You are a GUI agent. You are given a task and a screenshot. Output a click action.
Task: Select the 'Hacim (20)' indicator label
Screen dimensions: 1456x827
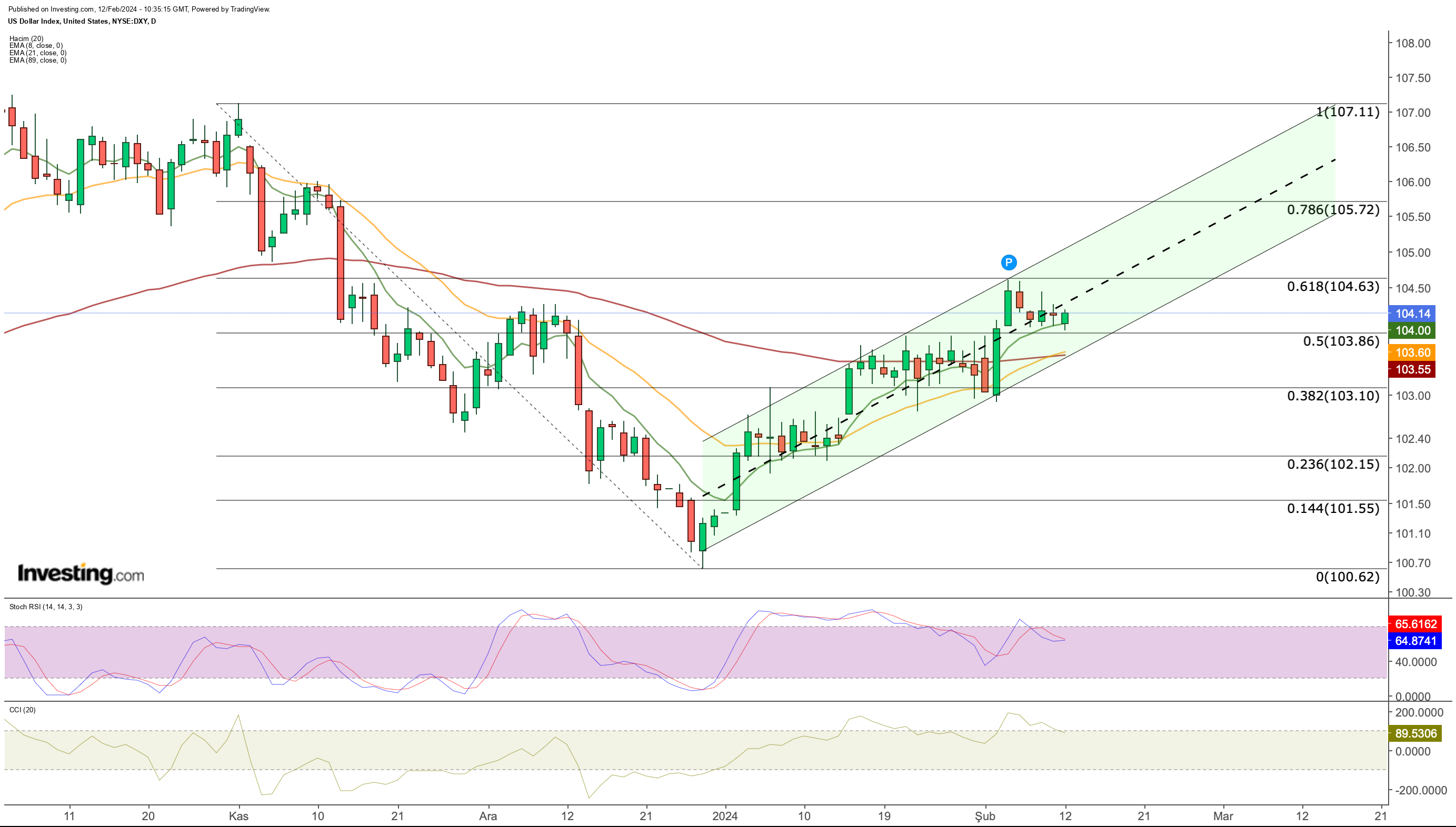coord(26,38)
